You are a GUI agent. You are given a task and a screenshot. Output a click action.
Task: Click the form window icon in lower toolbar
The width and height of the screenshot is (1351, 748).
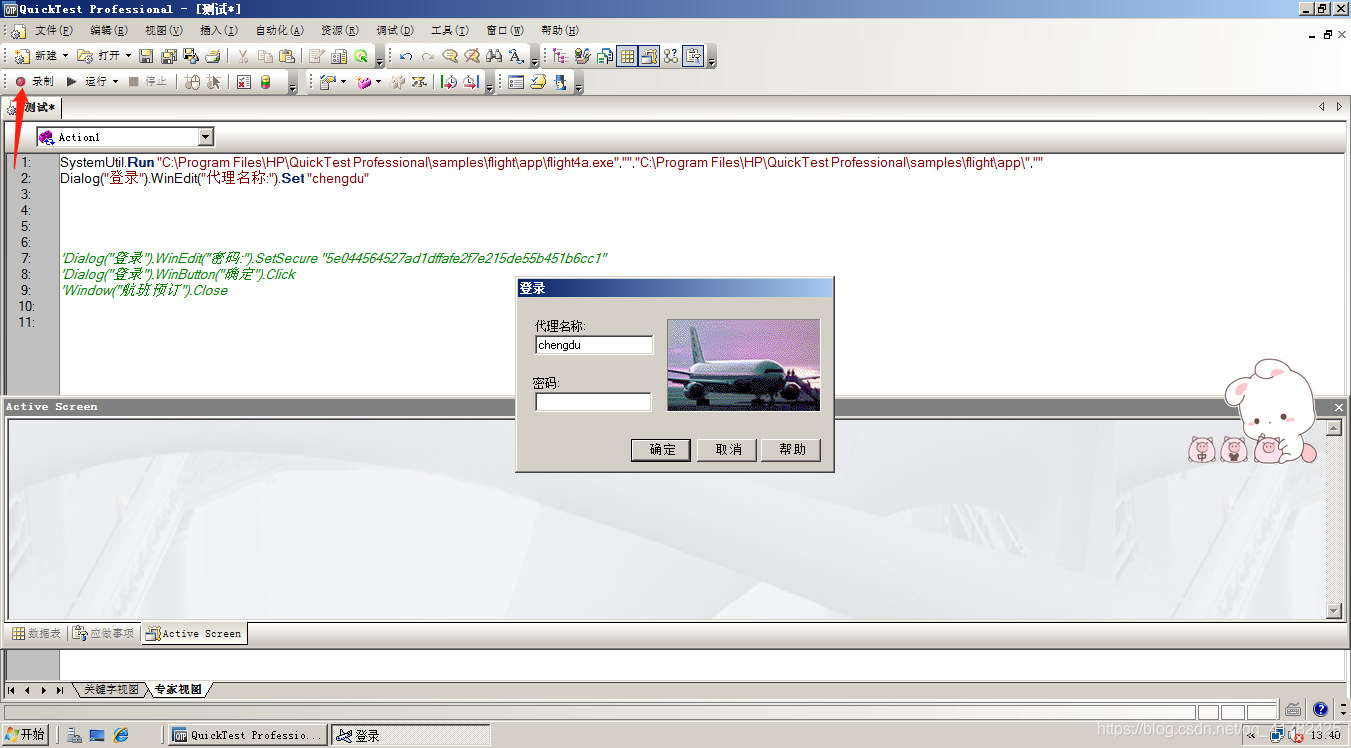tap(515, 82)
